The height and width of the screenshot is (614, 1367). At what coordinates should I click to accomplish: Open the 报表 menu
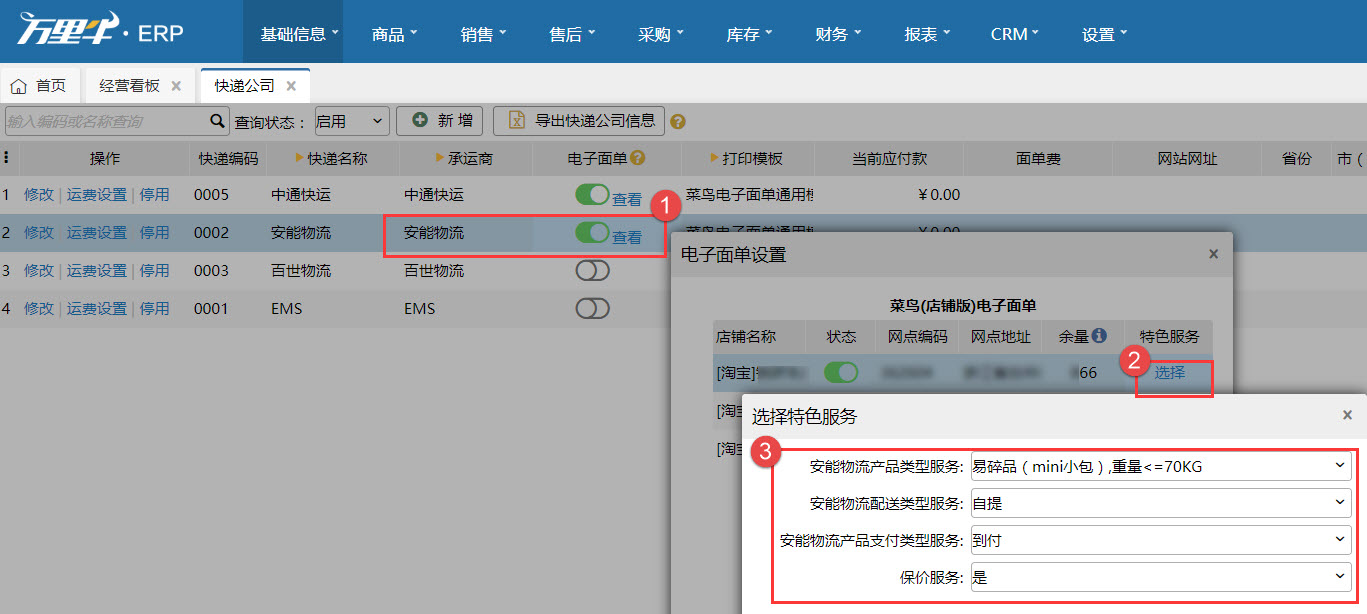coord(927,34)
